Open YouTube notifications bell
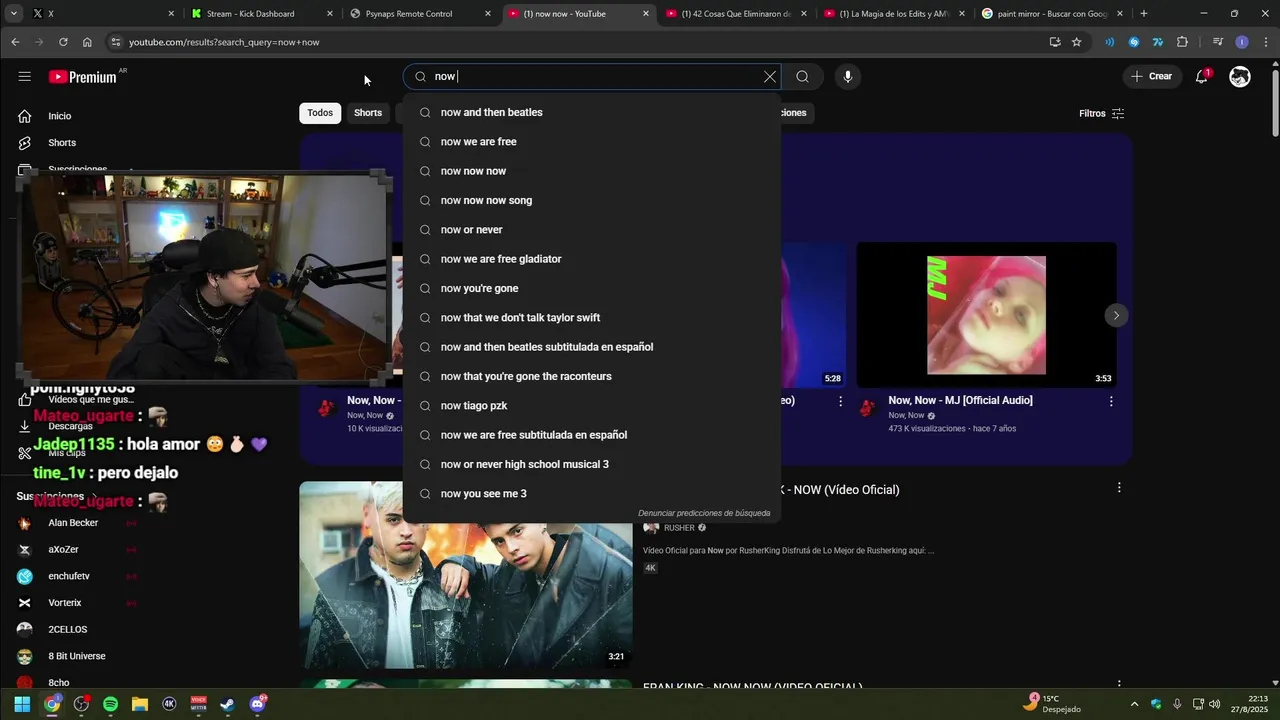 (1202, 77)
